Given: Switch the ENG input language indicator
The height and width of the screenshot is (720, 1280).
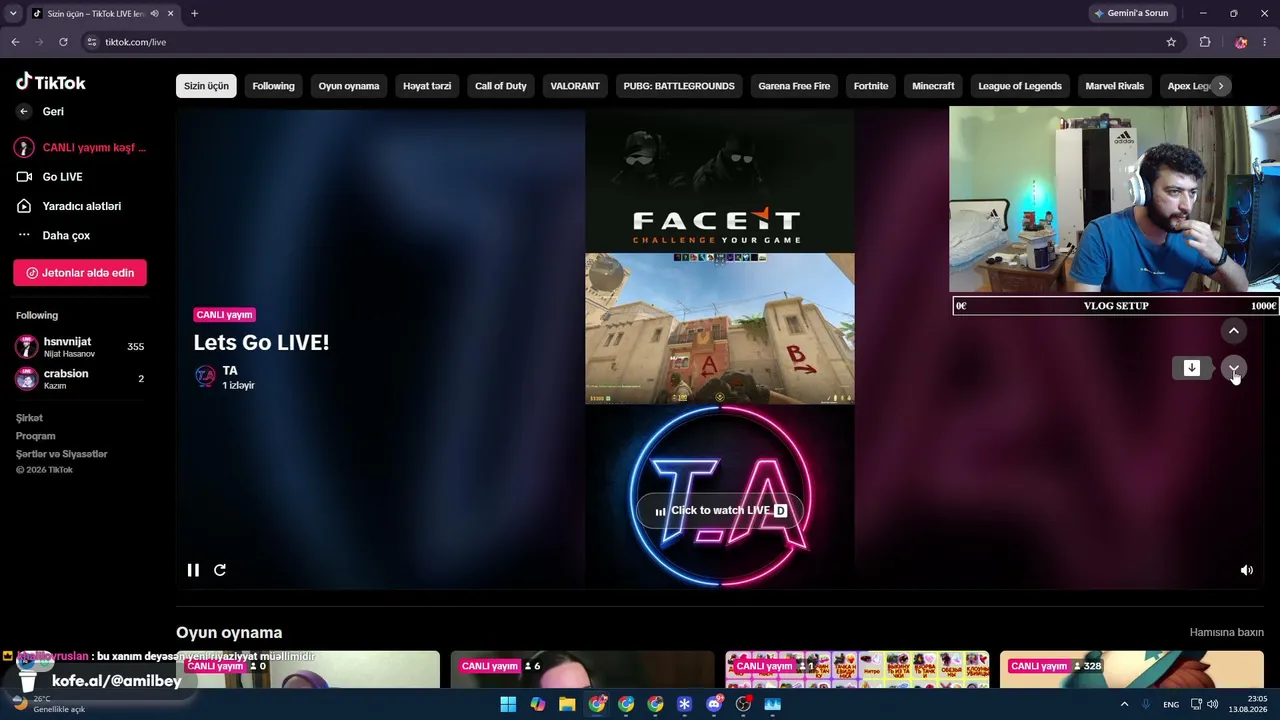Looking at the screenshot, I should [x=1171, y=705].
